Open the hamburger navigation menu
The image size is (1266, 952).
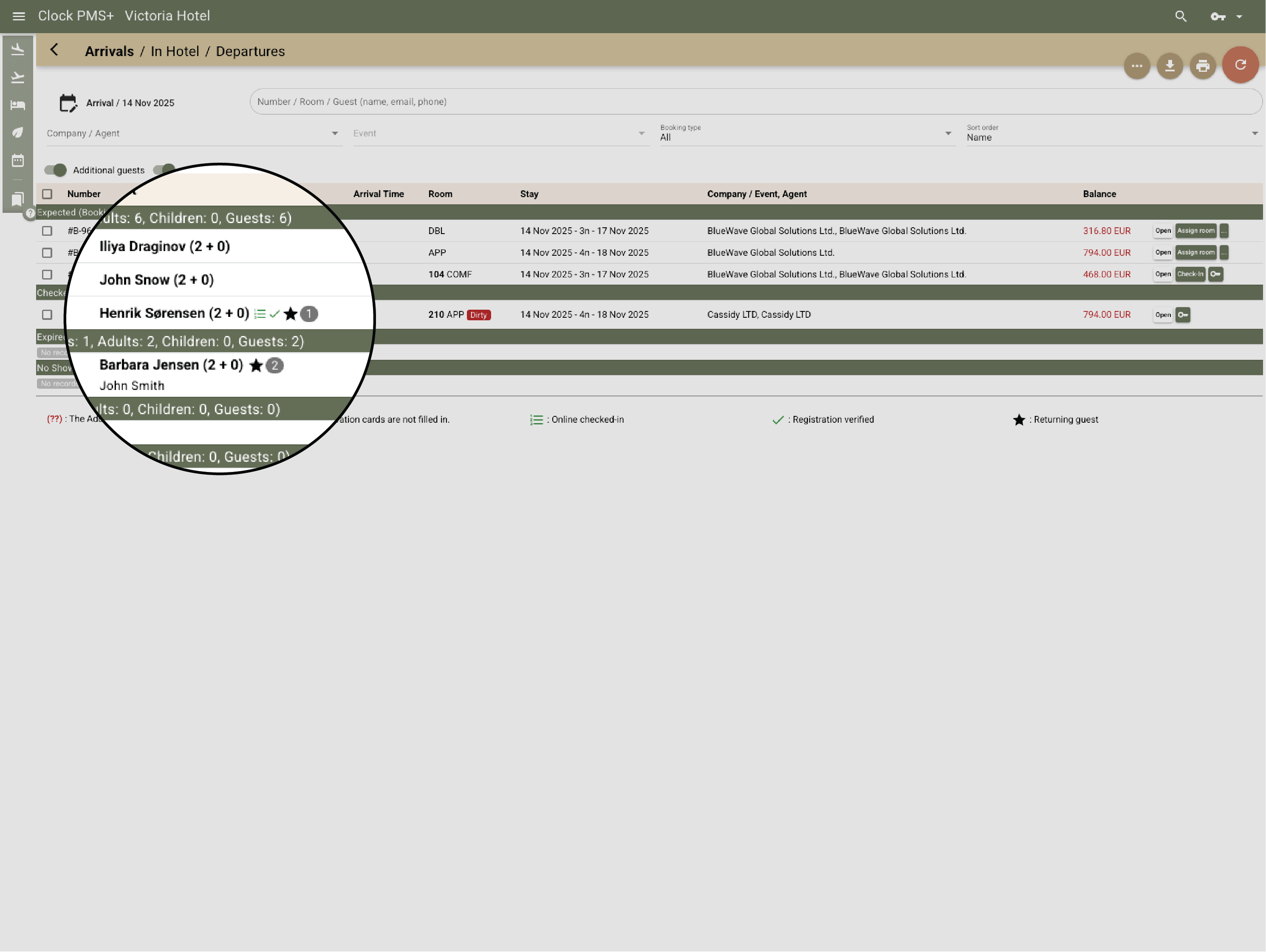click(19, 16)
